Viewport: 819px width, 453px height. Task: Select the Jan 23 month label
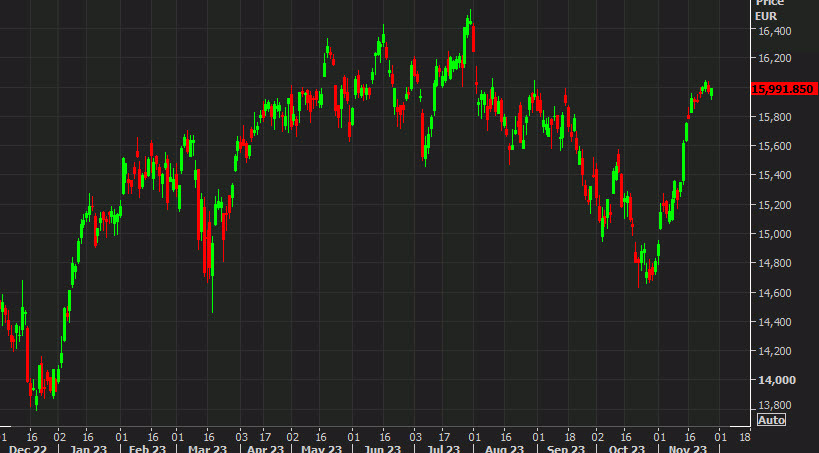[88, 448]
